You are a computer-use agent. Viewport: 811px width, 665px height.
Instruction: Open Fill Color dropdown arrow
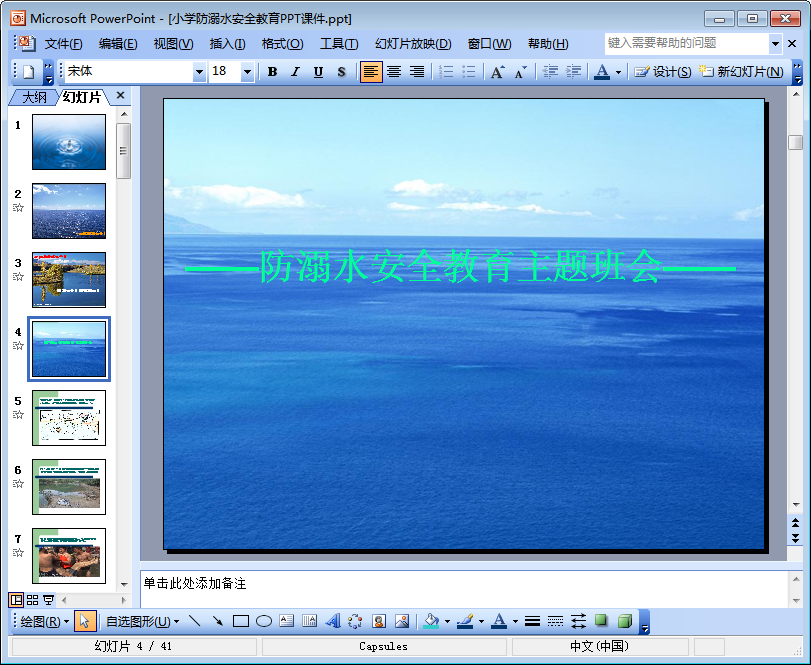(447, 622)
